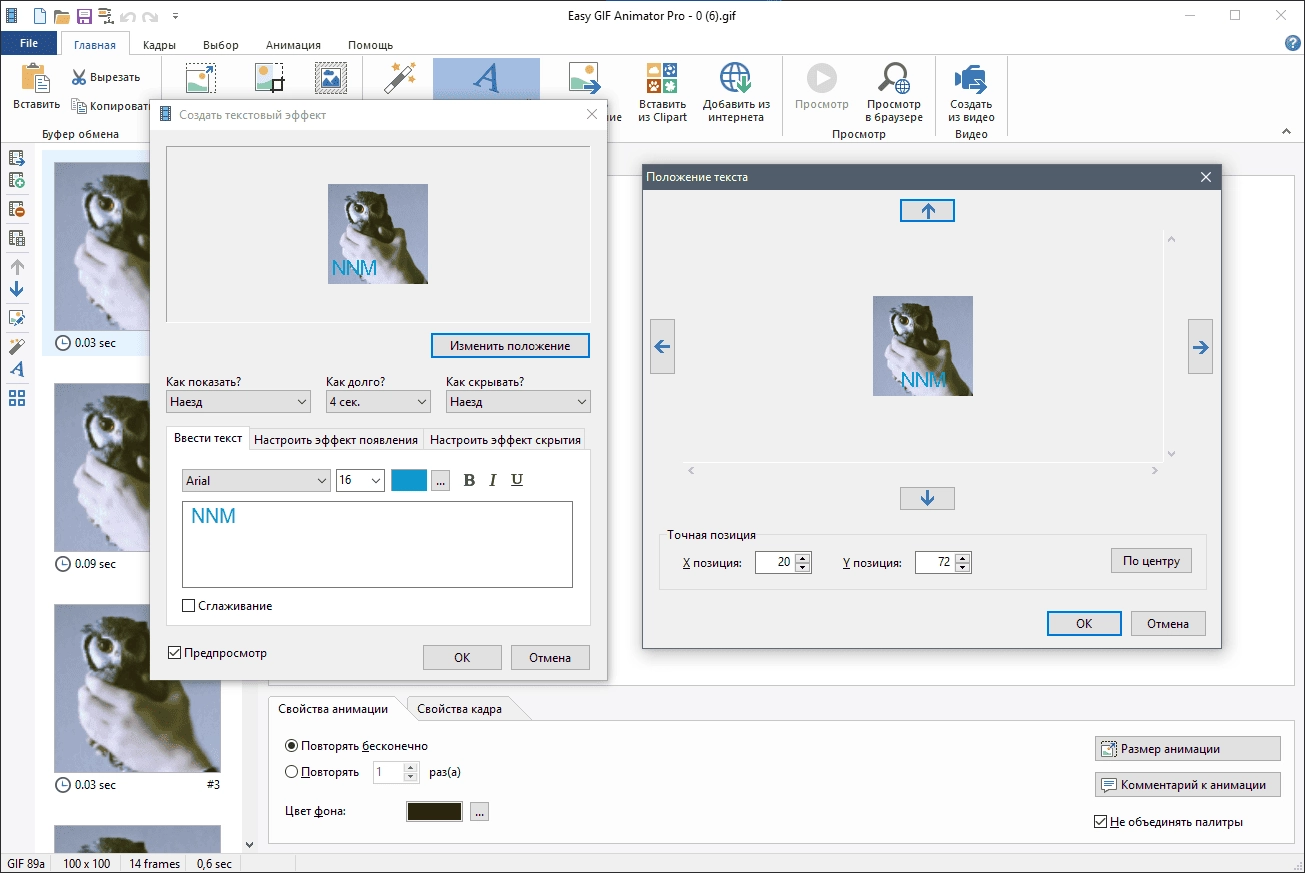
Task: Switch to Настроить эффект появления tab
Action: point(336,439)
